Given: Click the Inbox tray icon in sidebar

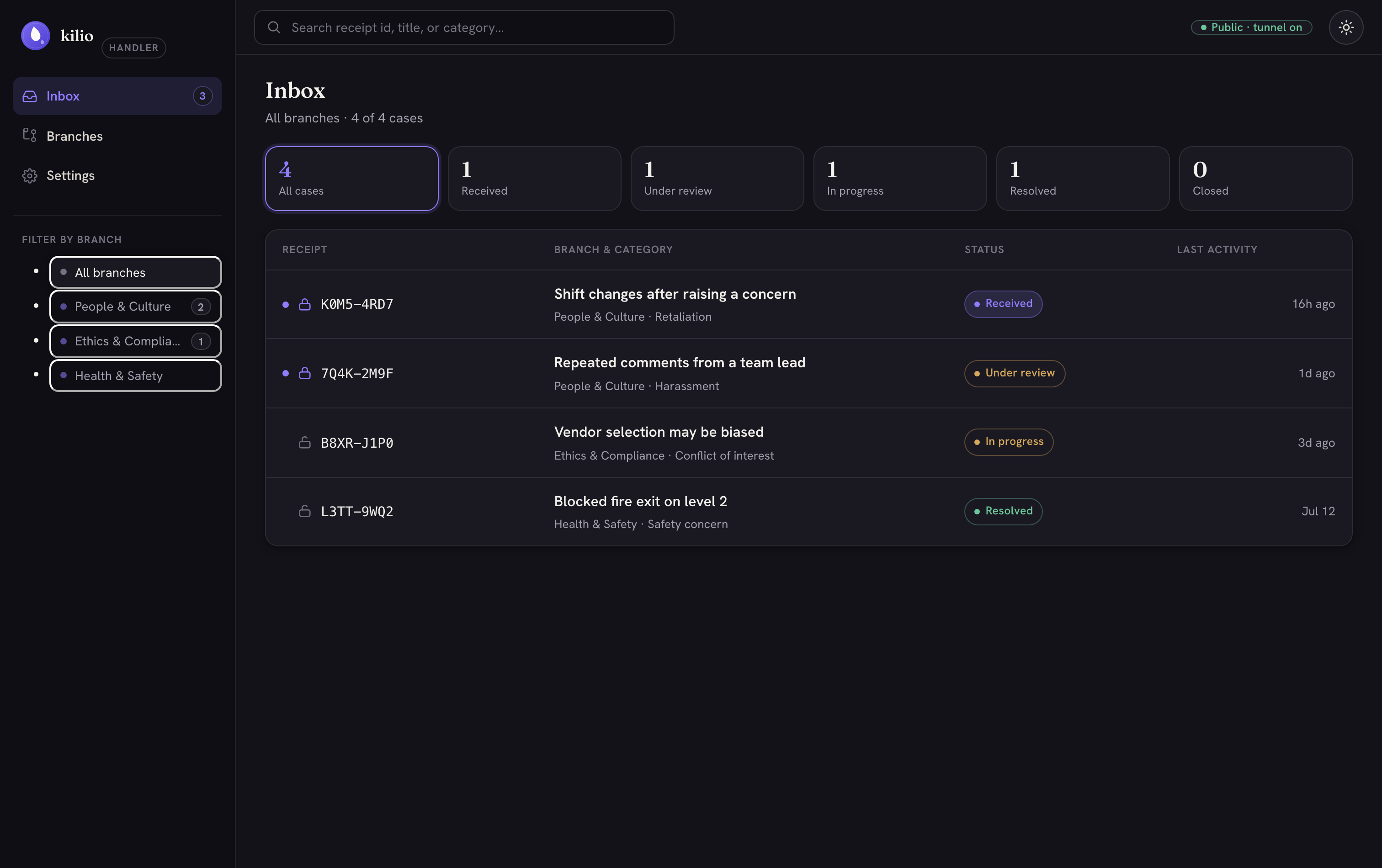Looking at the screenshot, I should (x=30, y=96).
